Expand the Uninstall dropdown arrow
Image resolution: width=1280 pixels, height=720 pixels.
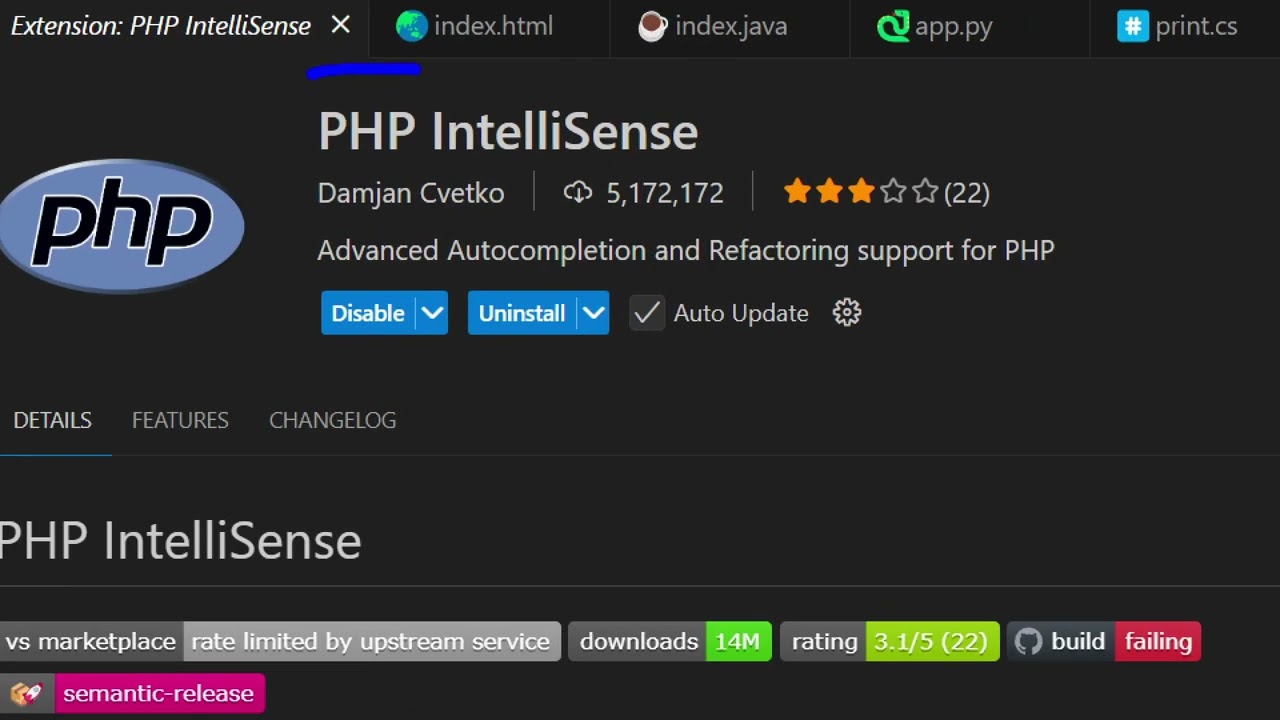(594, 313)
